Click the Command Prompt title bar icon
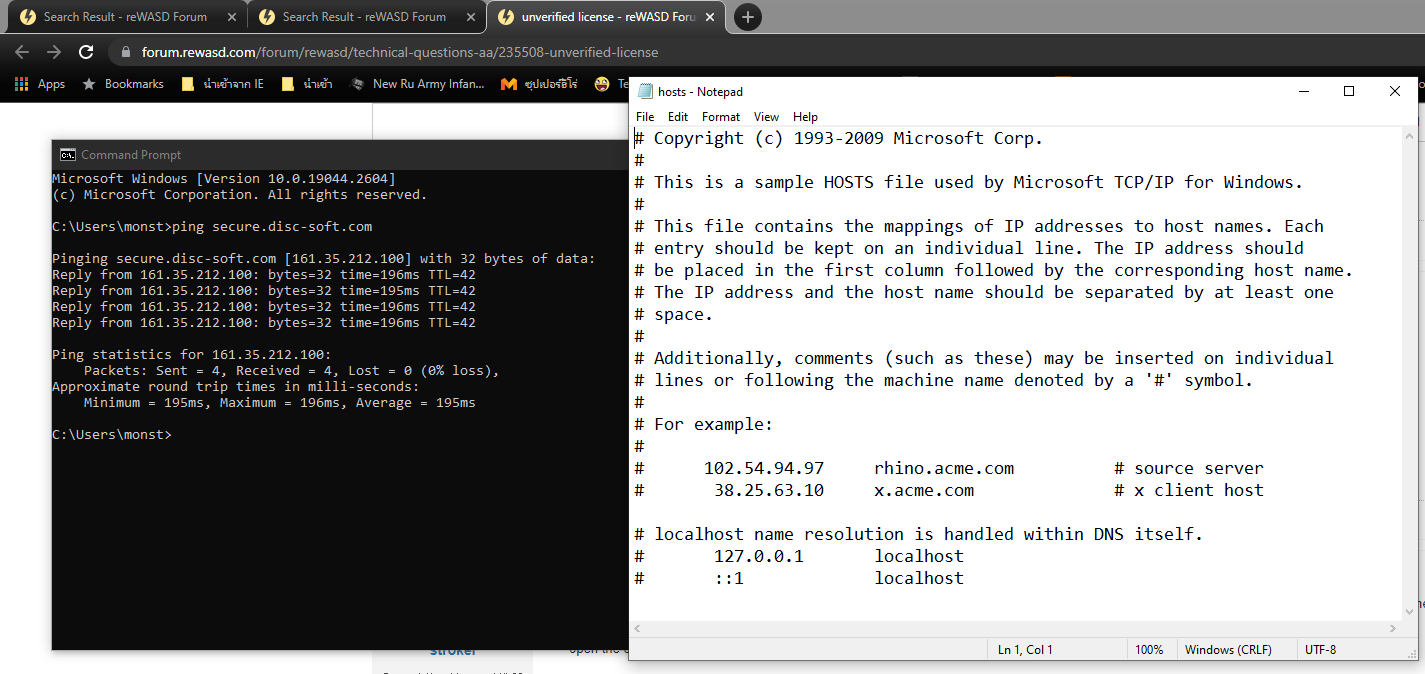 pyautogui.click(x=68, y=155)
